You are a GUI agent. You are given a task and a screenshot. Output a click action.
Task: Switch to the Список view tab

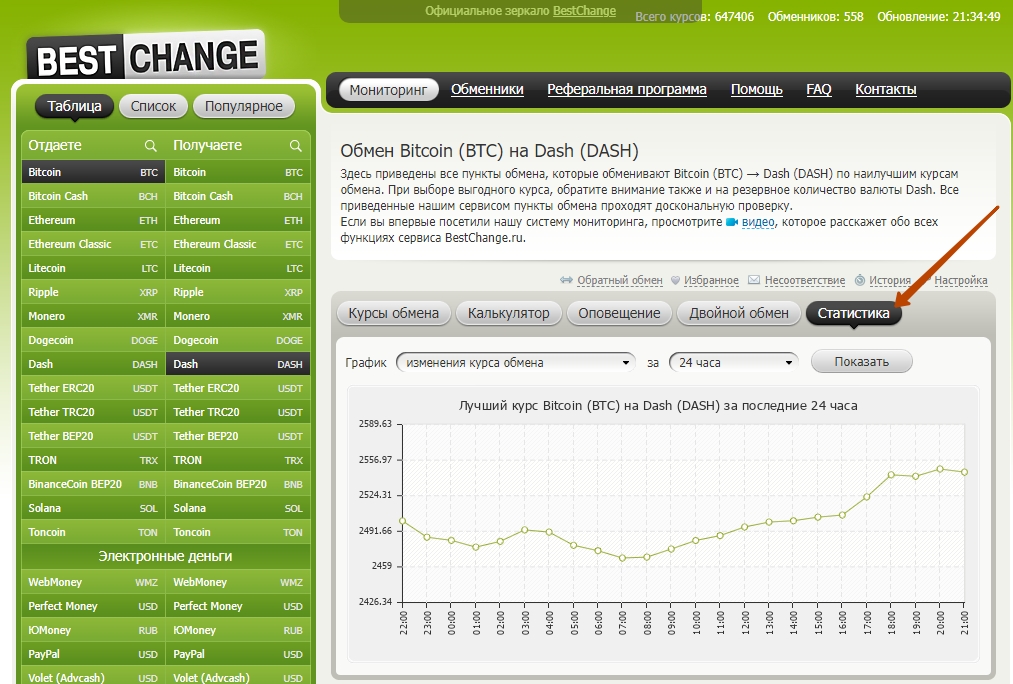coord(153,106)
